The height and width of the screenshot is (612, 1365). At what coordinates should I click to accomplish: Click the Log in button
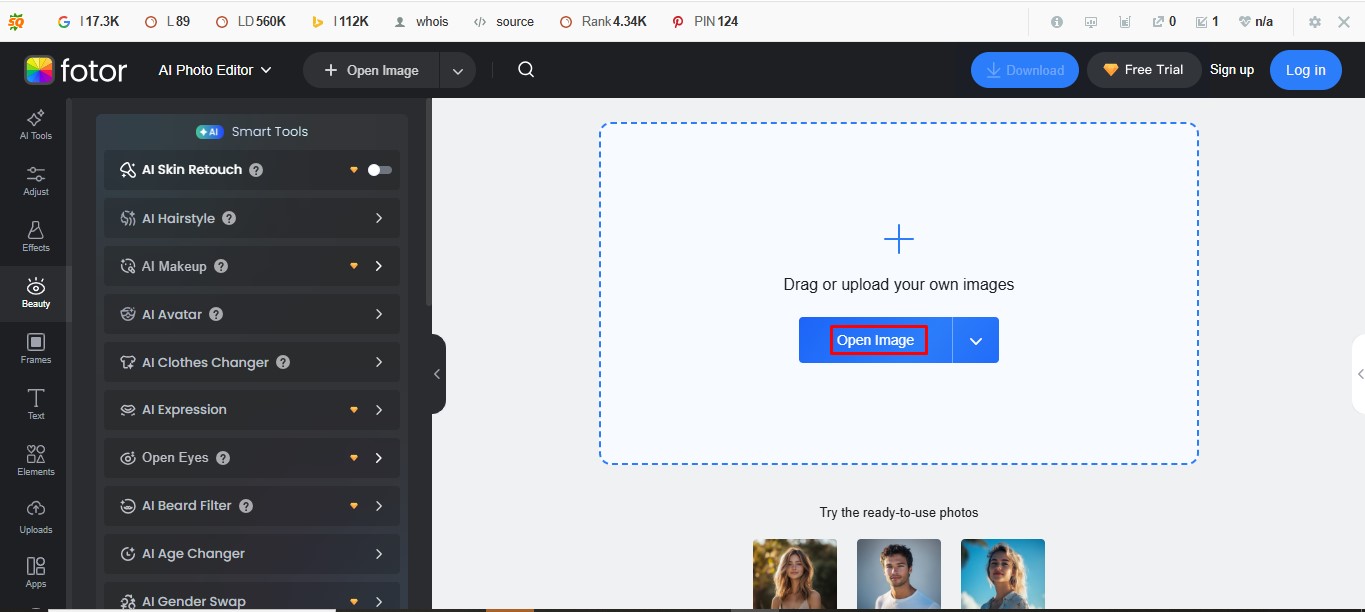click(1306, 70)
